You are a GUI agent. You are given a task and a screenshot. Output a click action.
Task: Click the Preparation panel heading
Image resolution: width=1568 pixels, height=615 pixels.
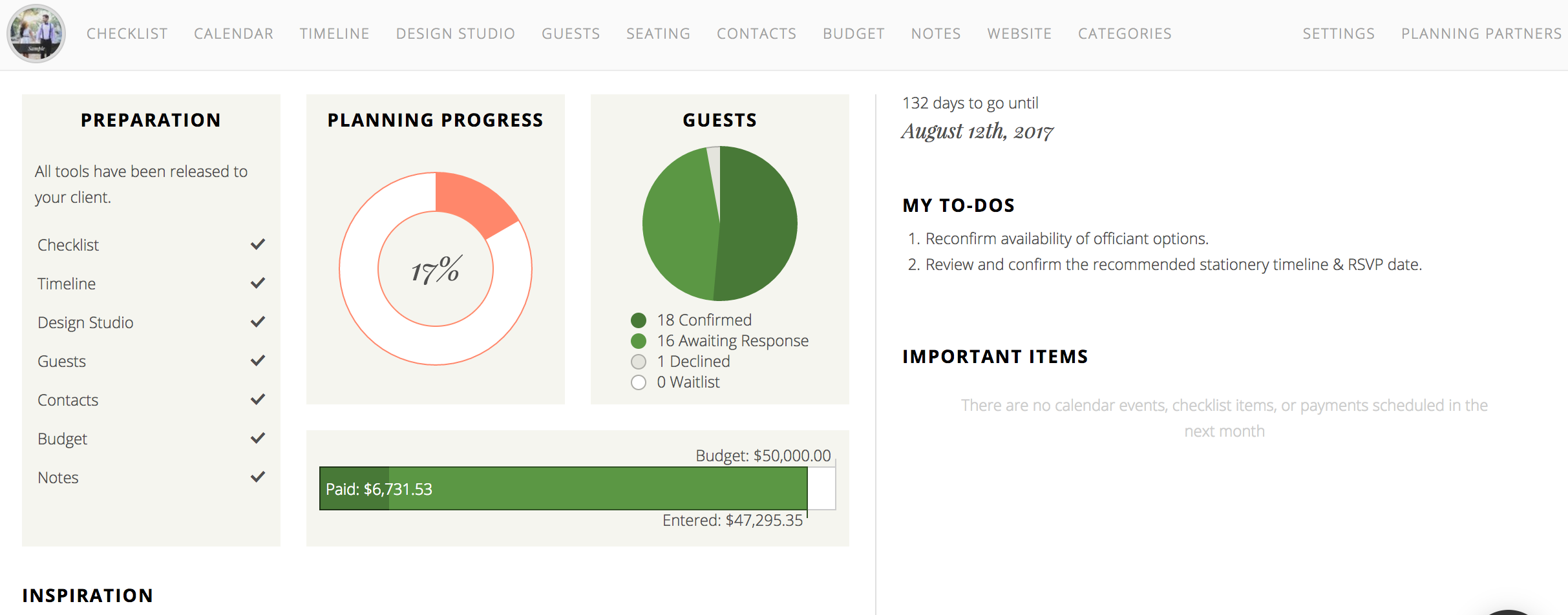151,120
